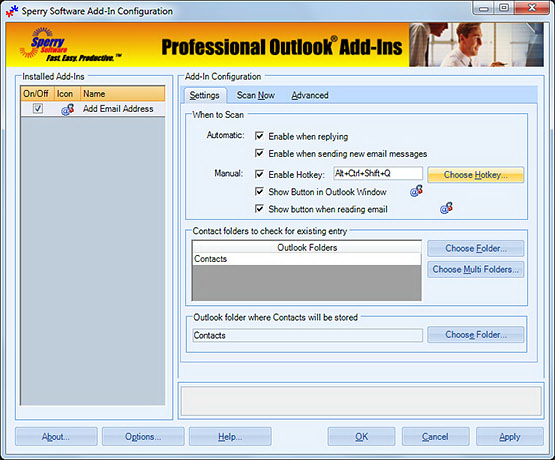Screen dimensions: 555x460
Task: Close the Add-In Configuration window
Action: [532, 8]
